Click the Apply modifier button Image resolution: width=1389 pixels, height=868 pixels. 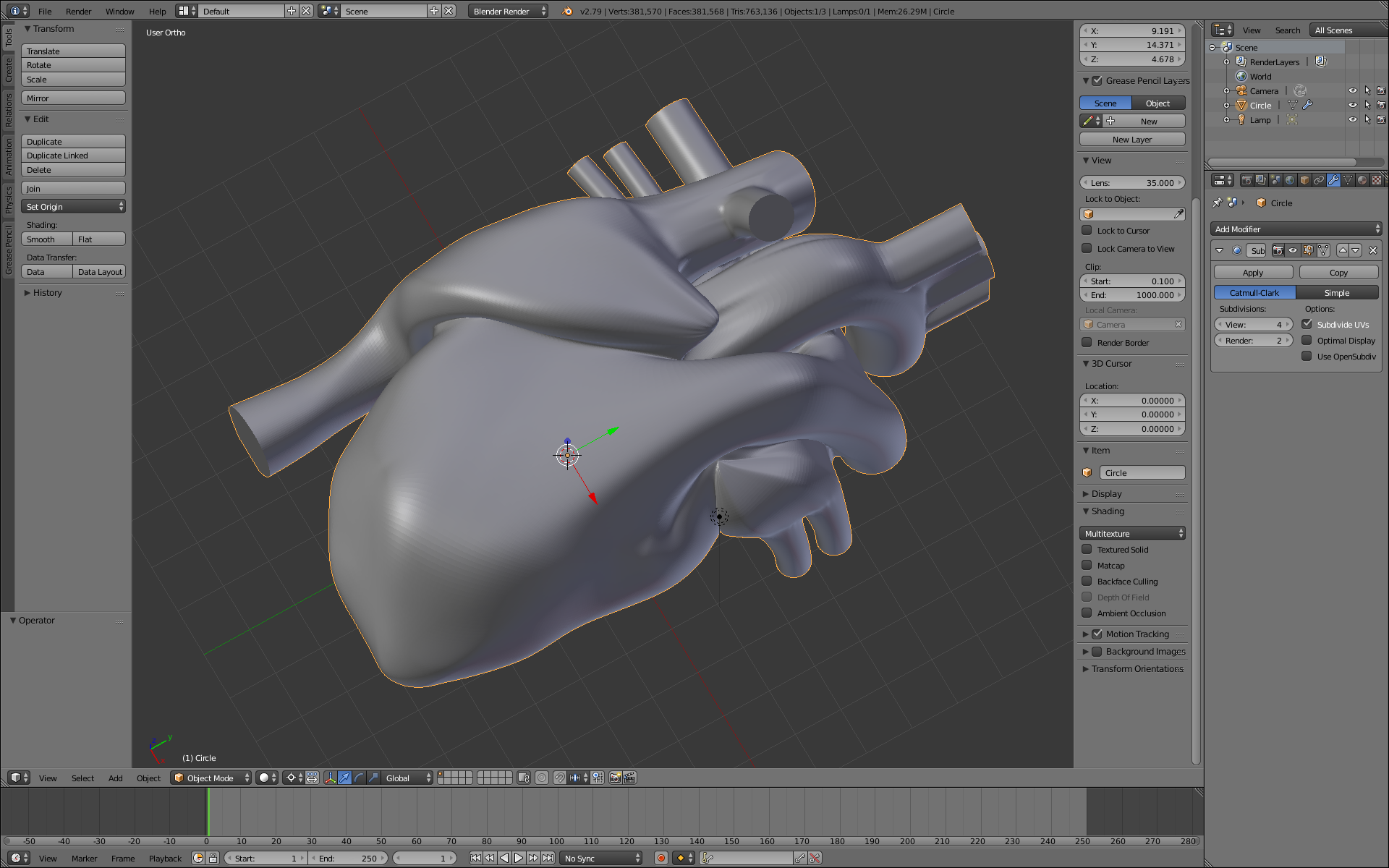(x=1253, y=272)
